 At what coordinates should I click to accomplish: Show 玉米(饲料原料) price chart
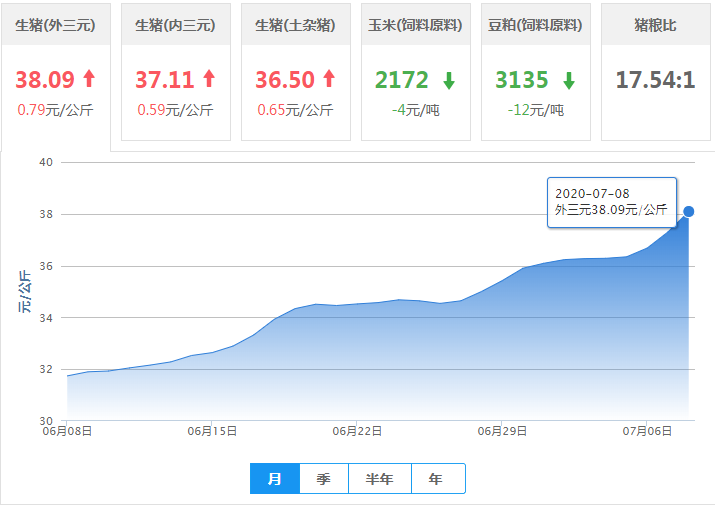click(415, 25)
